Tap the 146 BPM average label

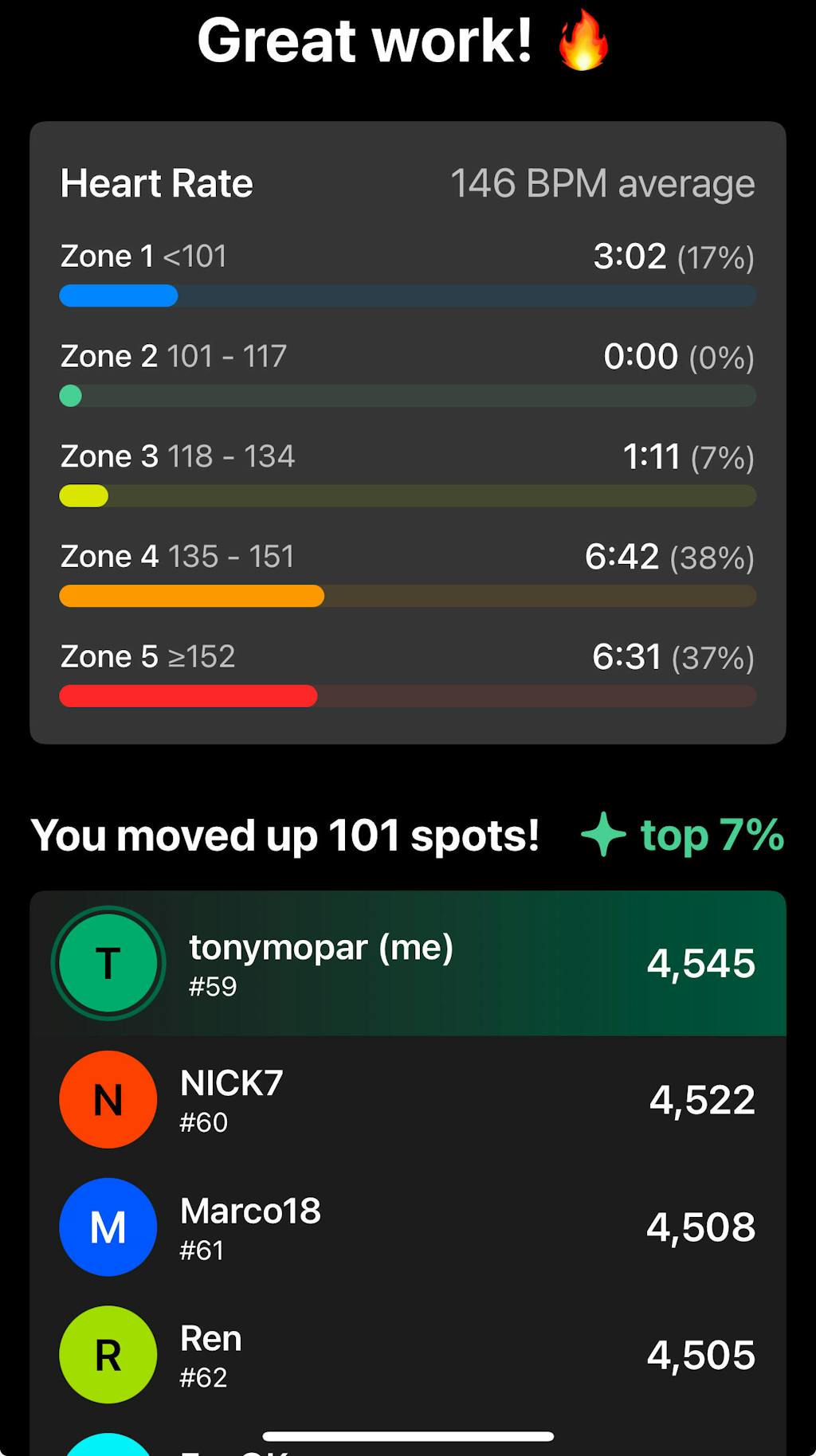[602, 184]
